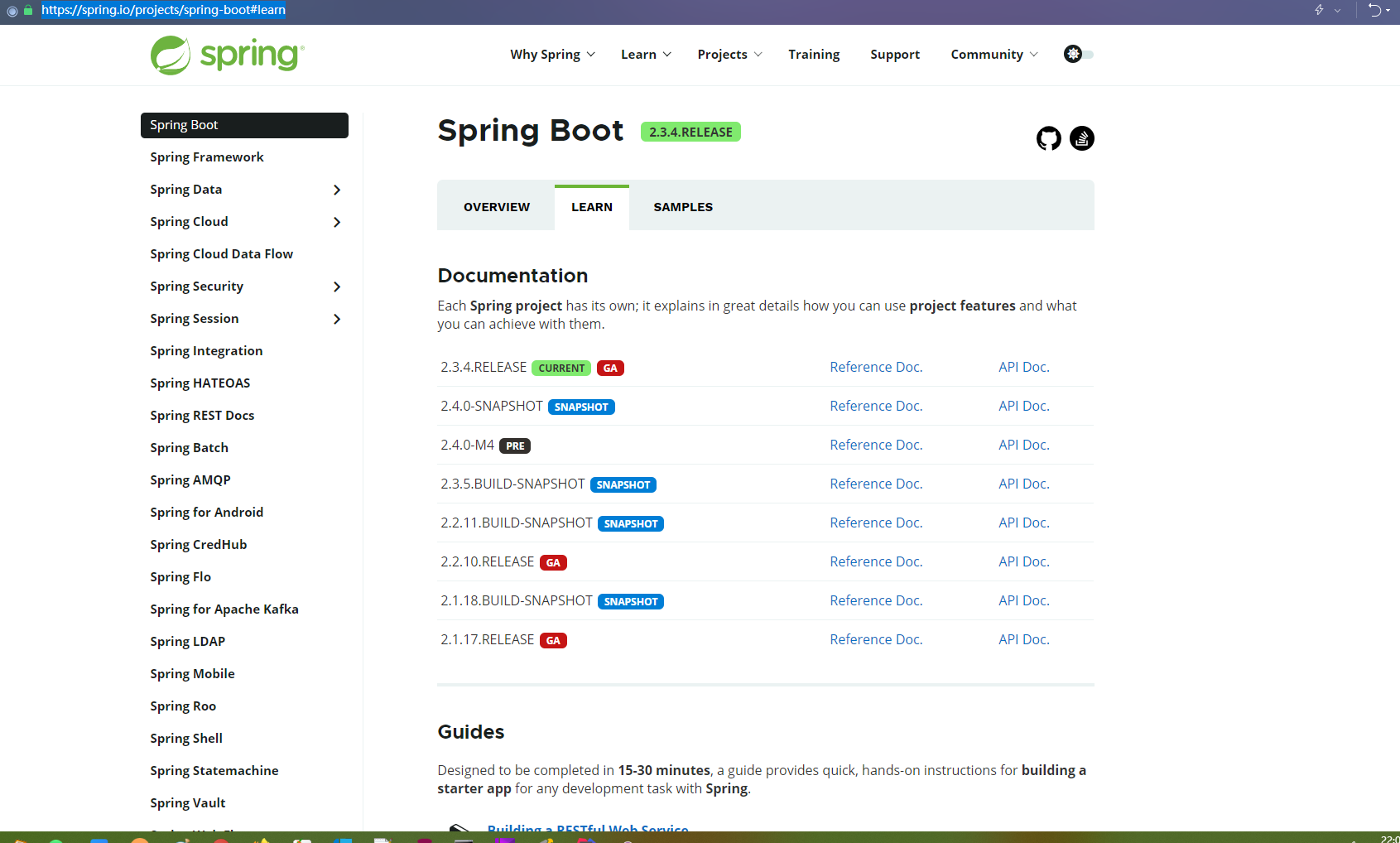
Task: Open Spring Framework project in sidebar
Action: pyautogui.click(x=207, y=157)
